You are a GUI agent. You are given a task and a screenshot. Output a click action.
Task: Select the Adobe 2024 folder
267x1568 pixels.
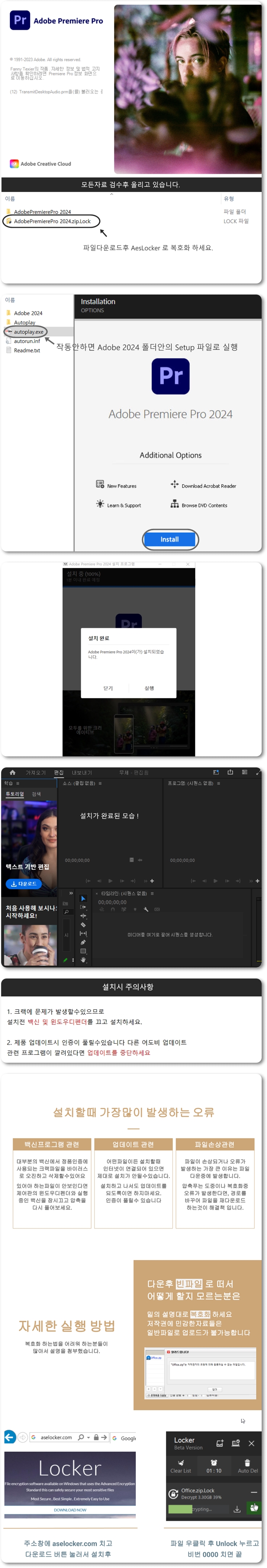pyautogui.click(x=27, y=313)
